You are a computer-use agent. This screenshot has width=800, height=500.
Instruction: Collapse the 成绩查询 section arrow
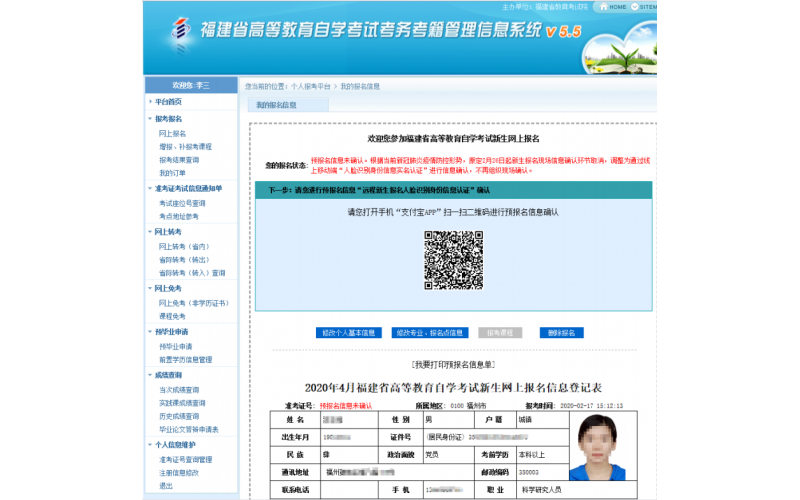(150, 375)
